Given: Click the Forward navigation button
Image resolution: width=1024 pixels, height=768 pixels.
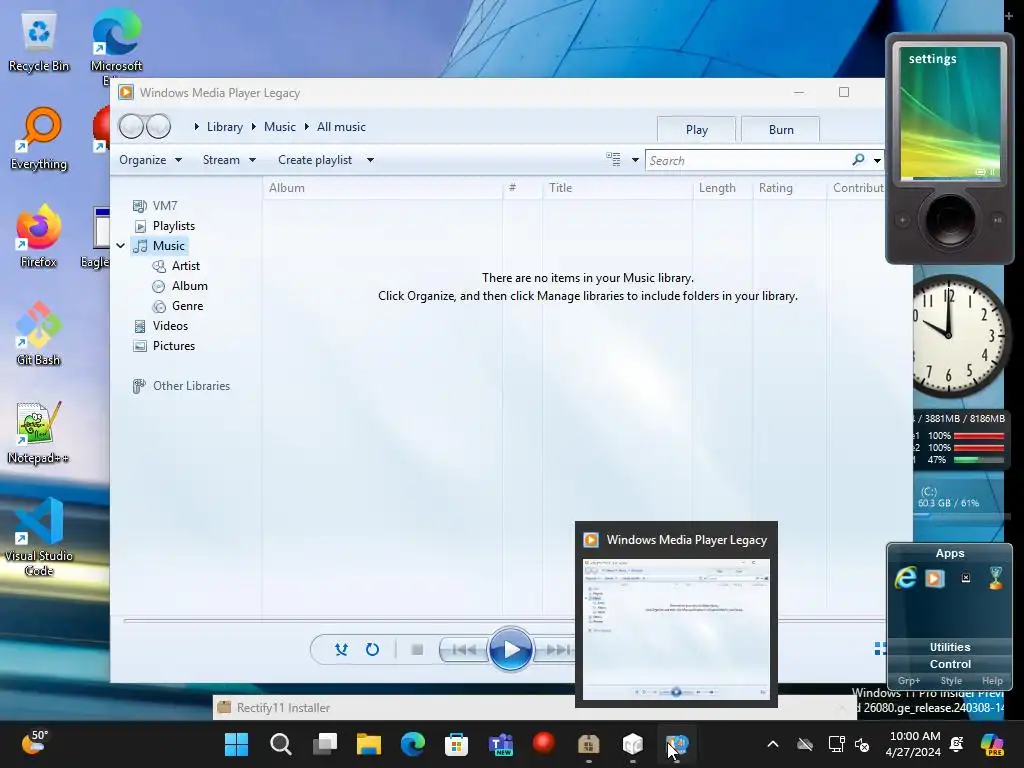Looking at the screenshot, I should tap(158, 126).
